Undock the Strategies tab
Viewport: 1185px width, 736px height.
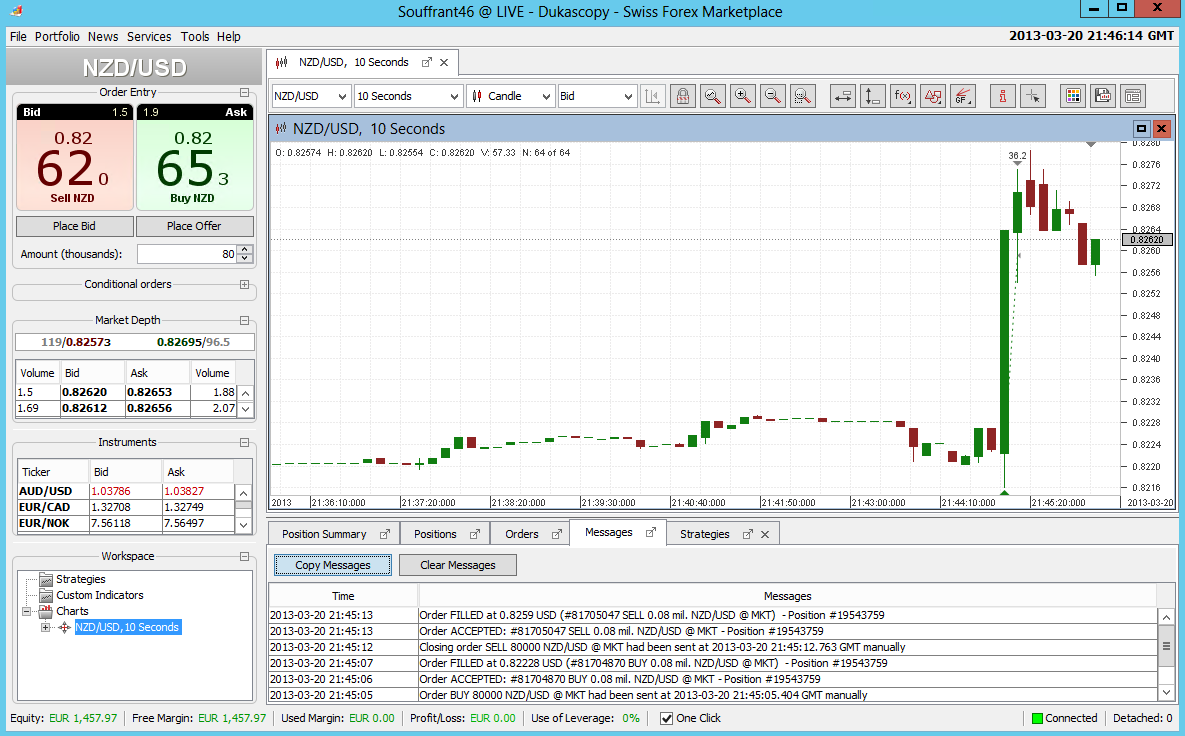coord(747,534)
